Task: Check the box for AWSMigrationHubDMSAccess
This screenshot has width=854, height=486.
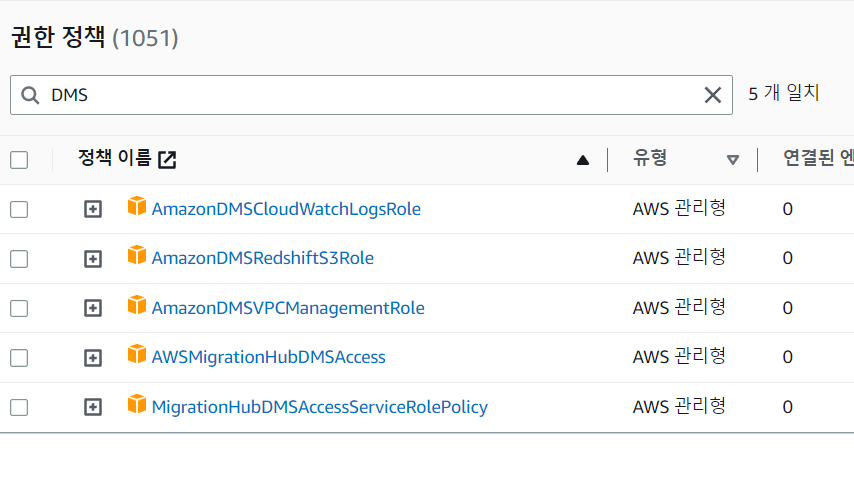Action: coord(19,358)
